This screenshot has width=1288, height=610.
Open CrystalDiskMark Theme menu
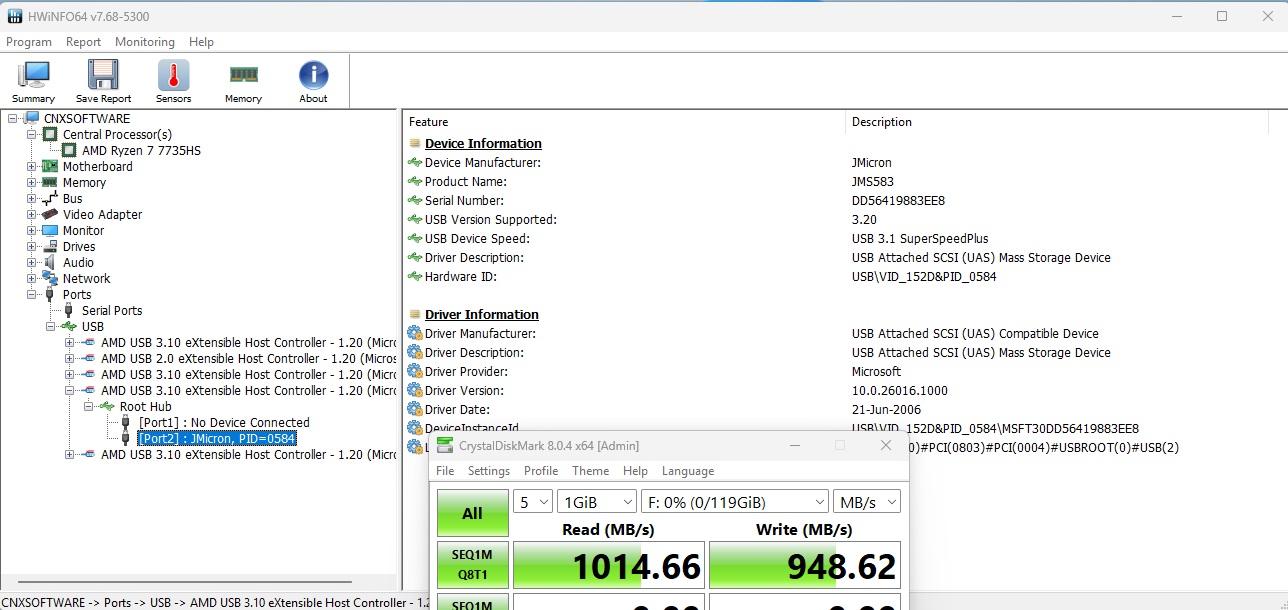click(590, 471)
